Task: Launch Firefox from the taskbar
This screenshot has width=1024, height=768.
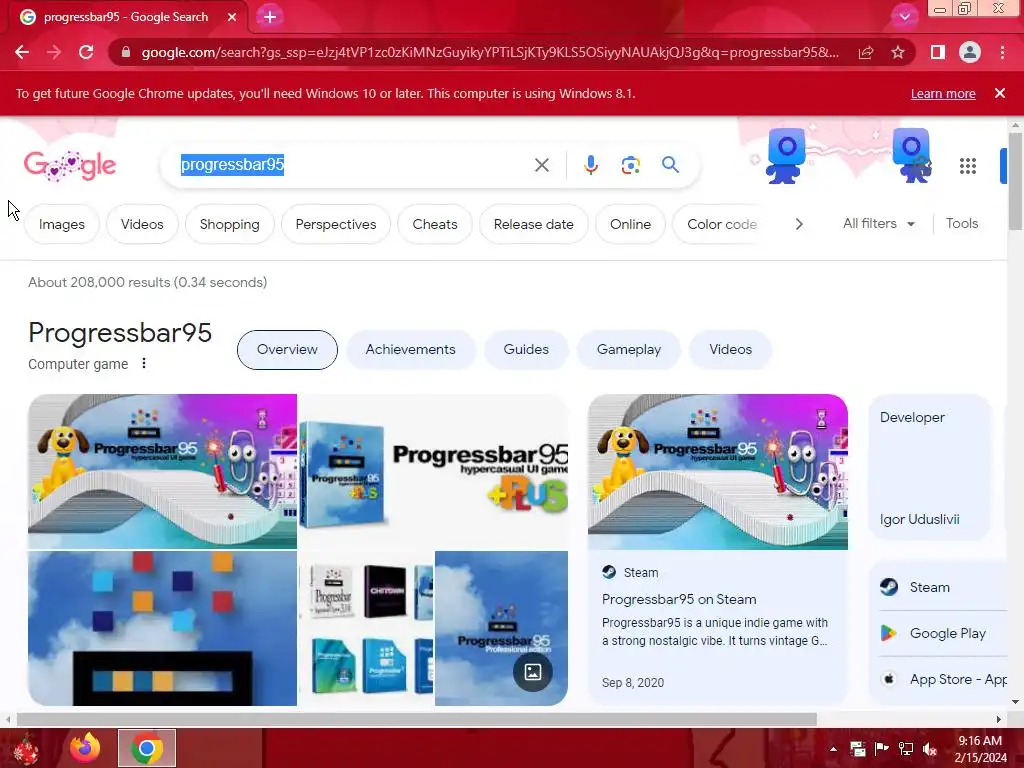Action: (x=86, y=748)
